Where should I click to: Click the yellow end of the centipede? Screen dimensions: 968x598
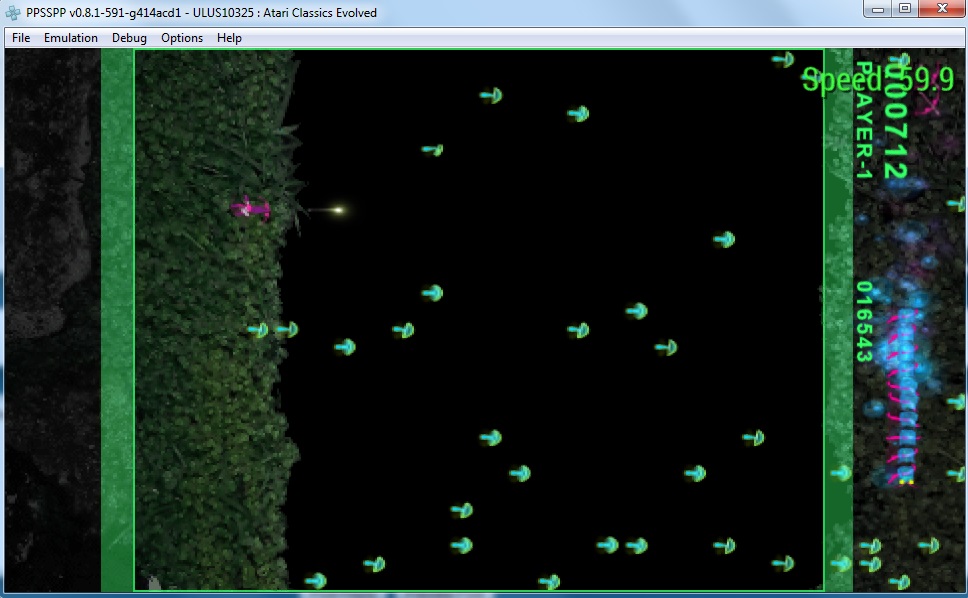[906, 482]
